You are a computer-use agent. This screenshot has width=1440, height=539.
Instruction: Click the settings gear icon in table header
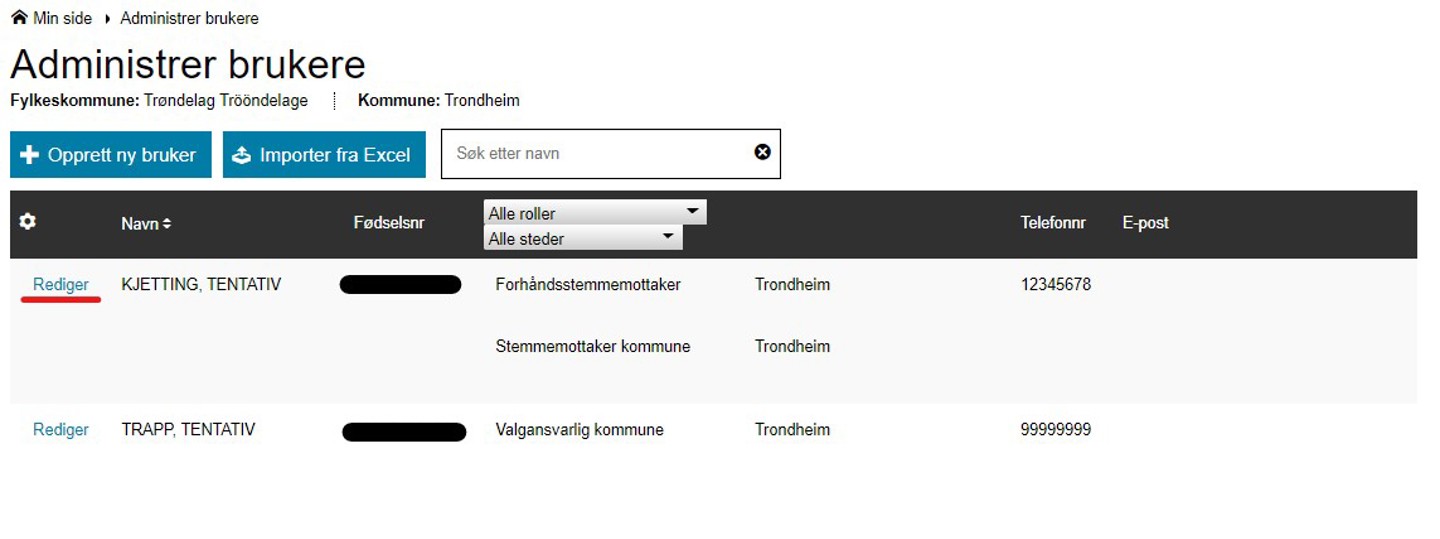(28, 222)
